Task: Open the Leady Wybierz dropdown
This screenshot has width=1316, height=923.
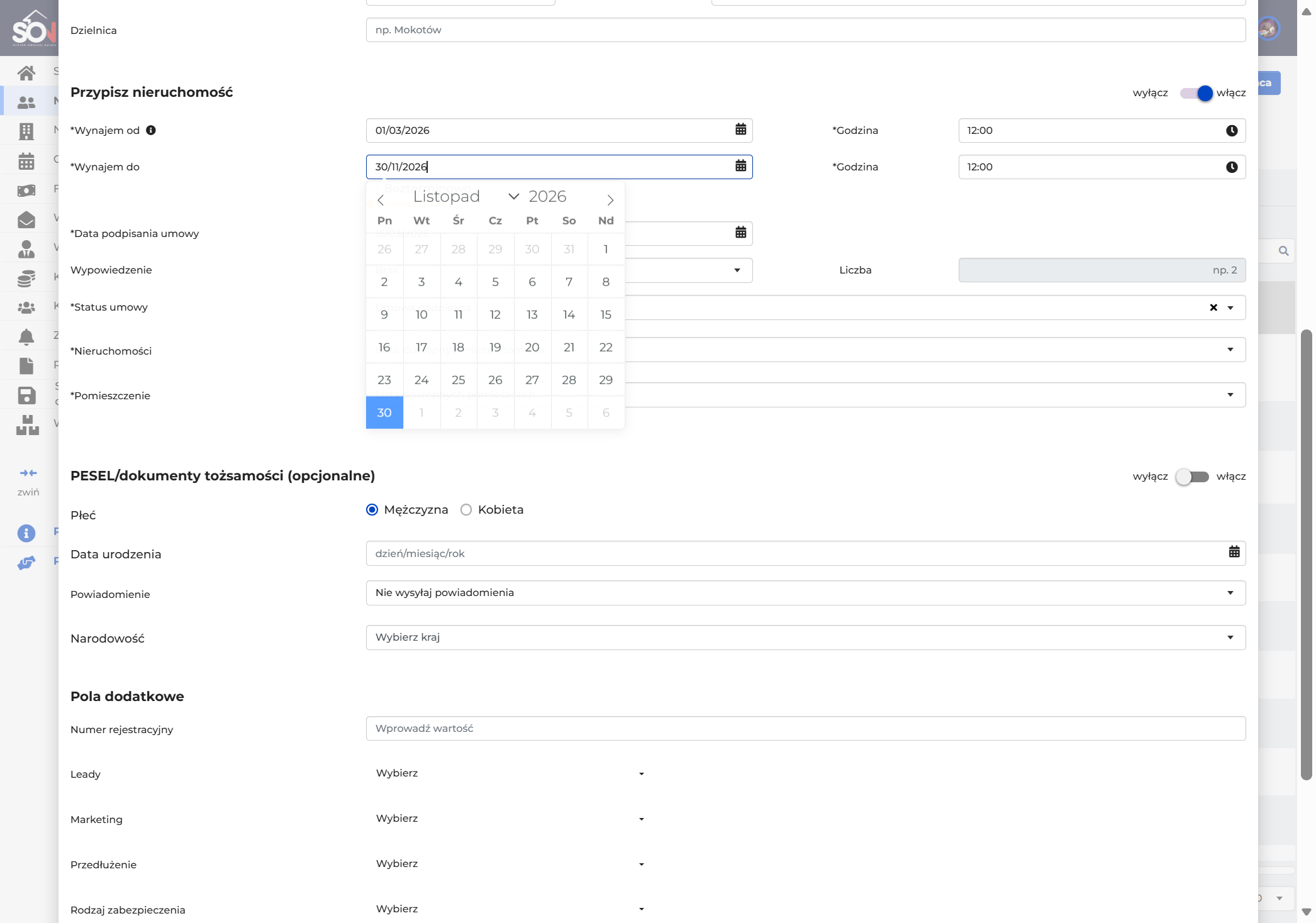Action: pyautogui.click(x=510, y=773)
